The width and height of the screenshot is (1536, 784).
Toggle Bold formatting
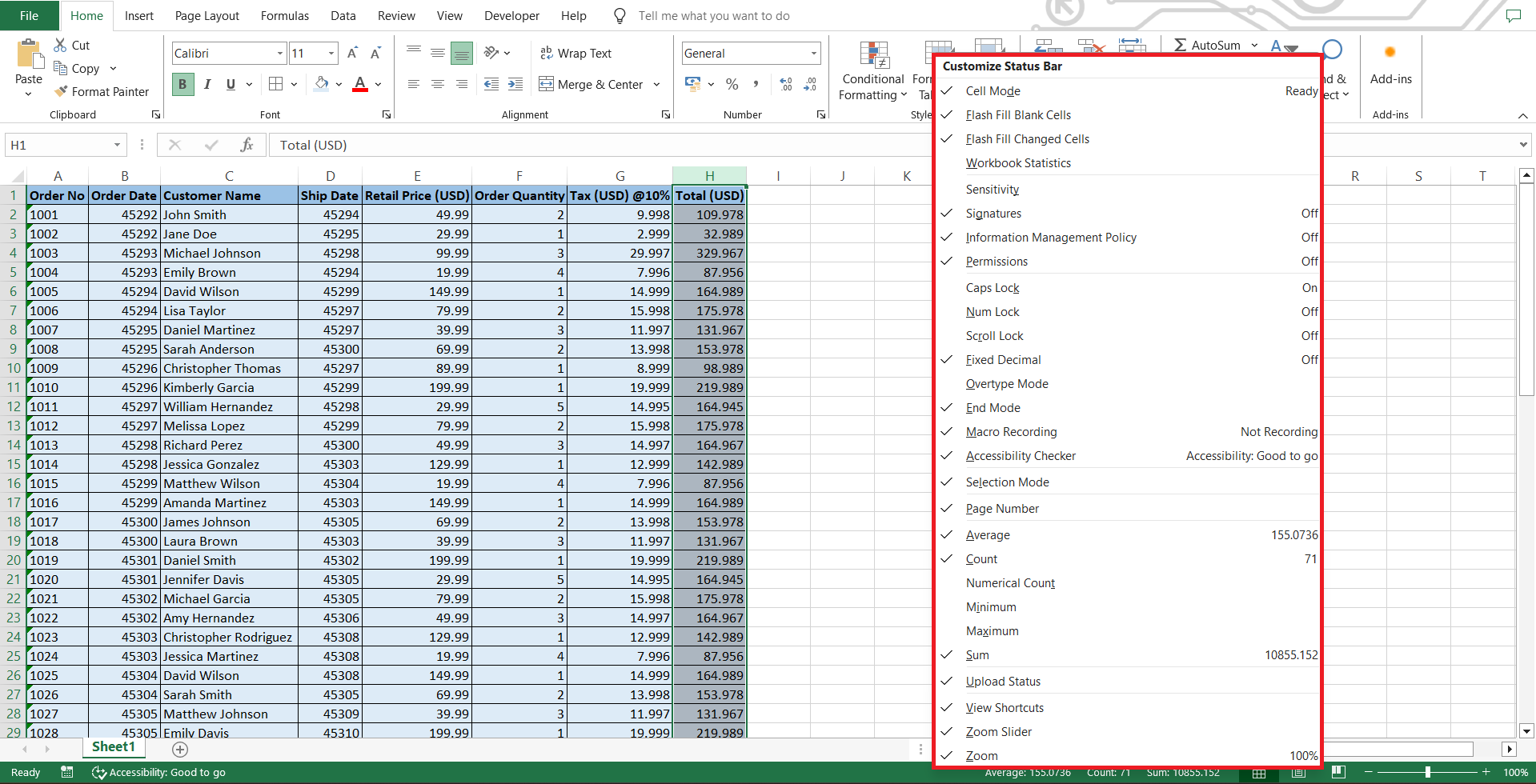coord(182,84)
